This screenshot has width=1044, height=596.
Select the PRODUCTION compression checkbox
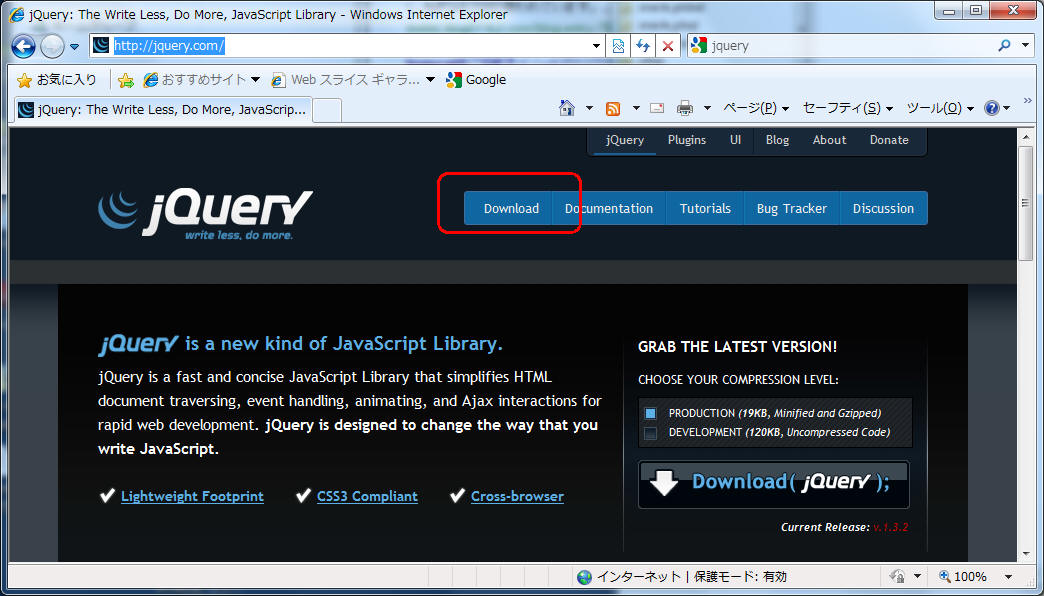[650, 413]
